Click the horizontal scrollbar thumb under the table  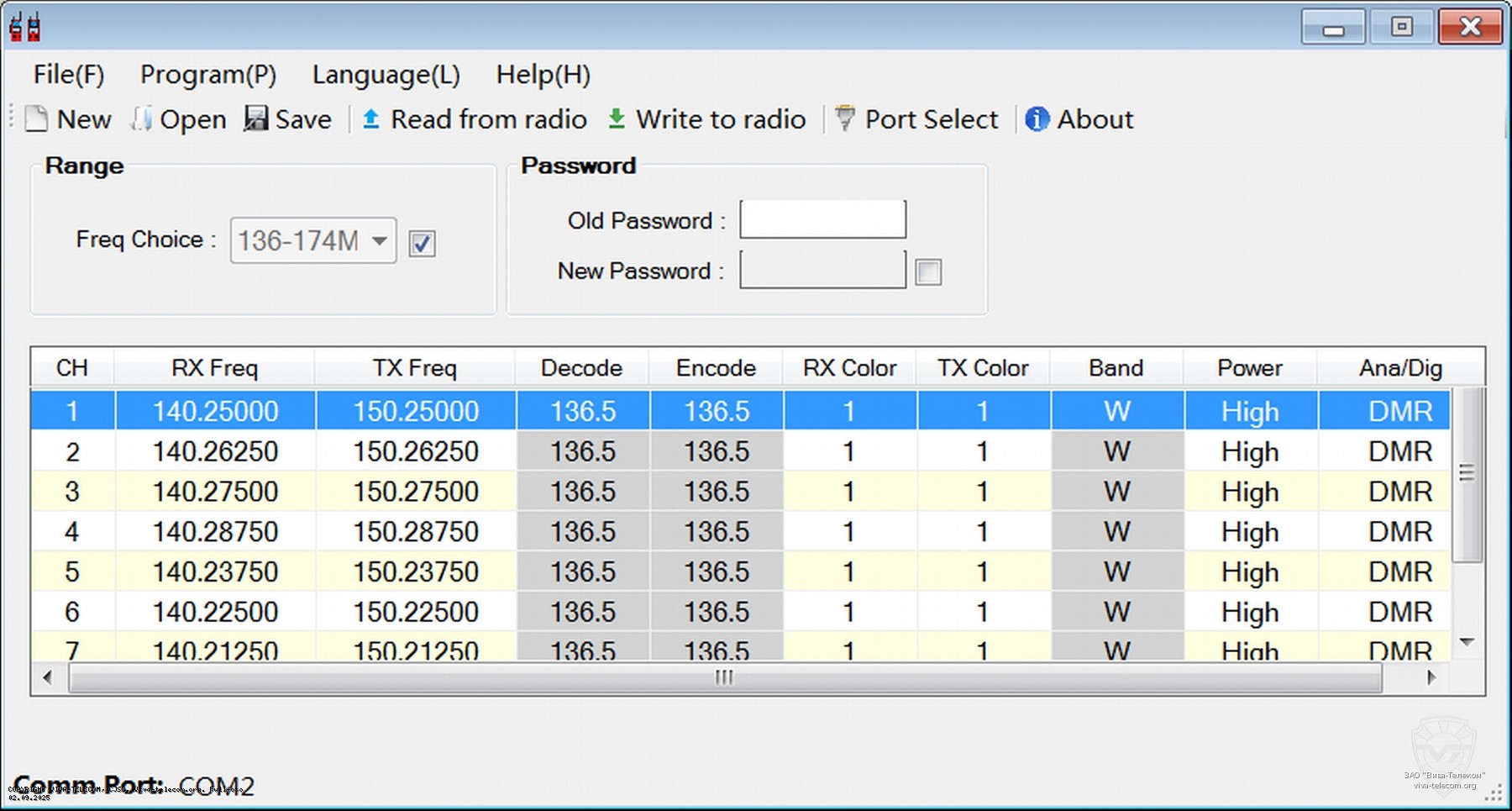coord(724,677)
